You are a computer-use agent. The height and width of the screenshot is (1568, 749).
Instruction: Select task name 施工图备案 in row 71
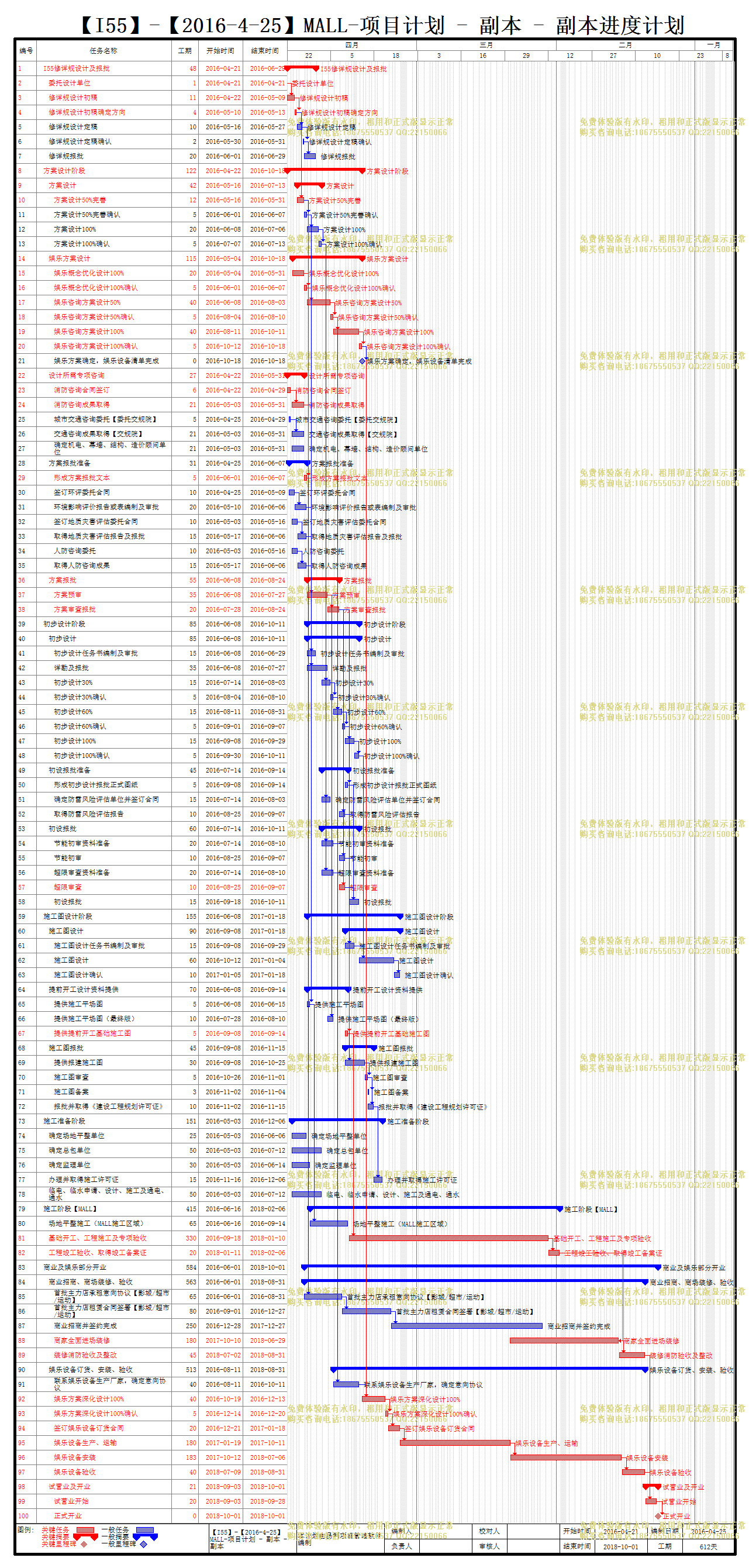pos(71,1091)
